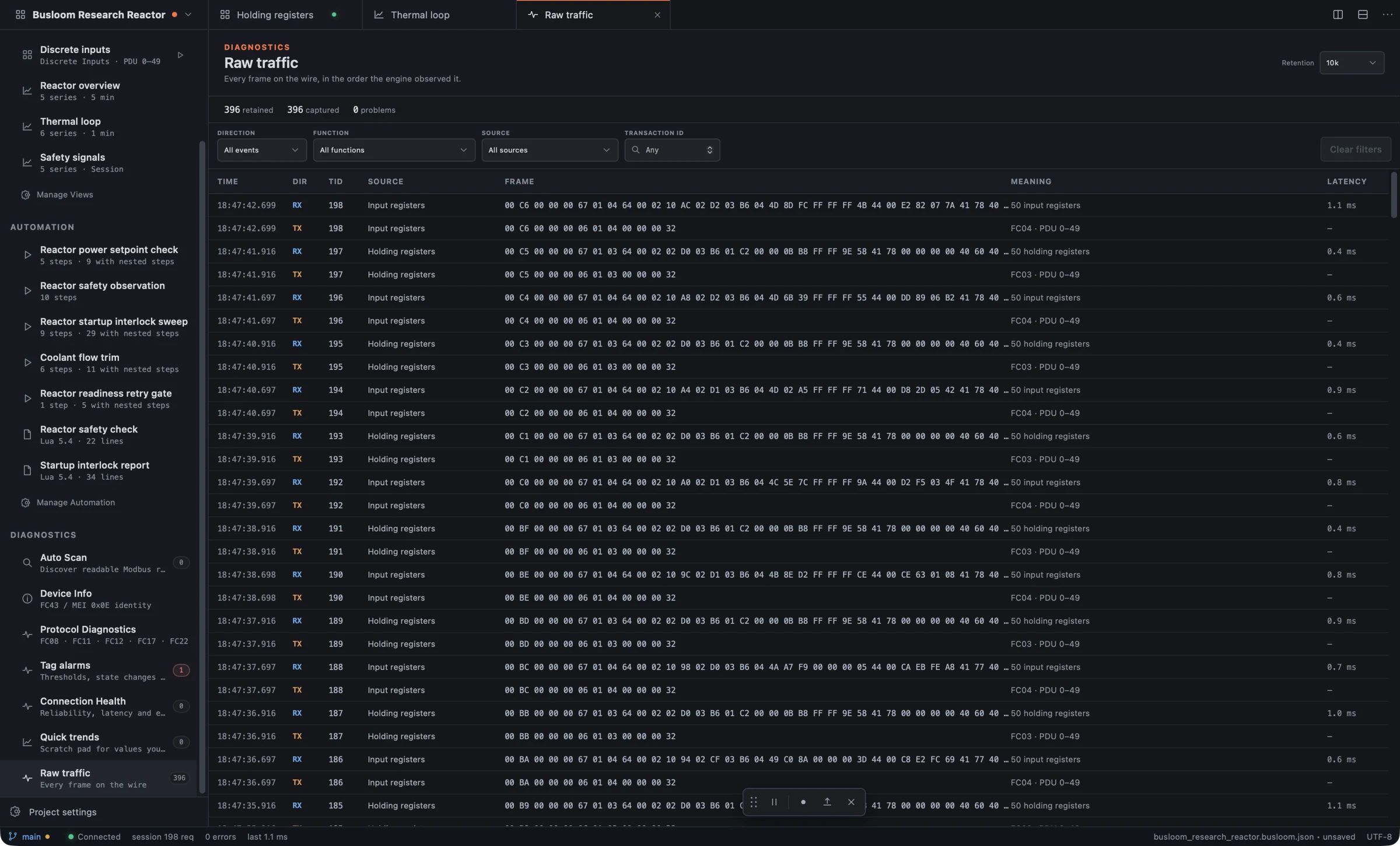Open the more options ellipsis menu
The image size is (1400, 846).
tap(1387, 15)
